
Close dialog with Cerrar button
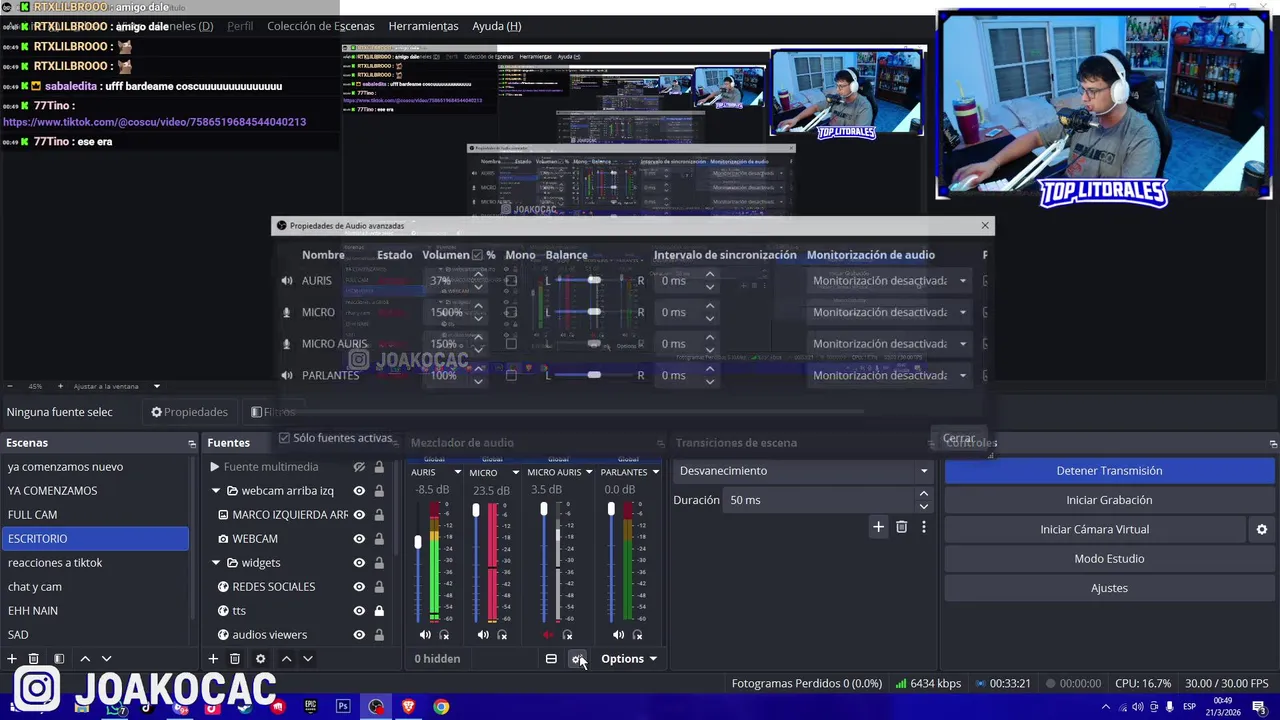[958, 438]
